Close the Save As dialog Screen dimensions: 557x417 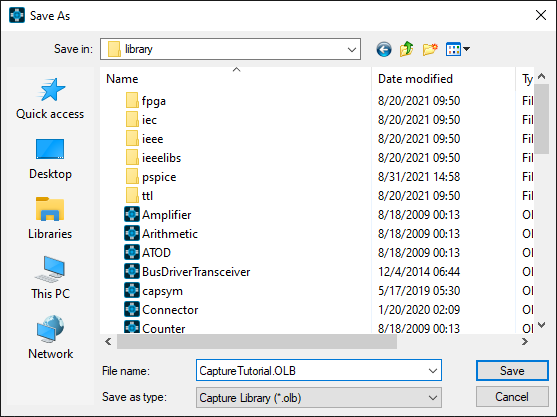point(541,15)
